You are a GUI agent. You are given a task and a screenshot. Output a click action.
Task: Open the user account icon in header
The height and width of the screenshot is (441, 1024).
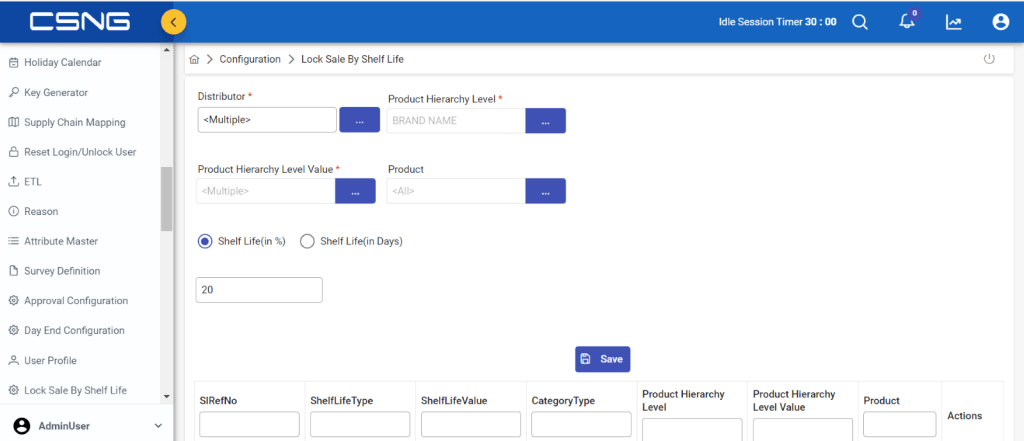coord(1000,22)
